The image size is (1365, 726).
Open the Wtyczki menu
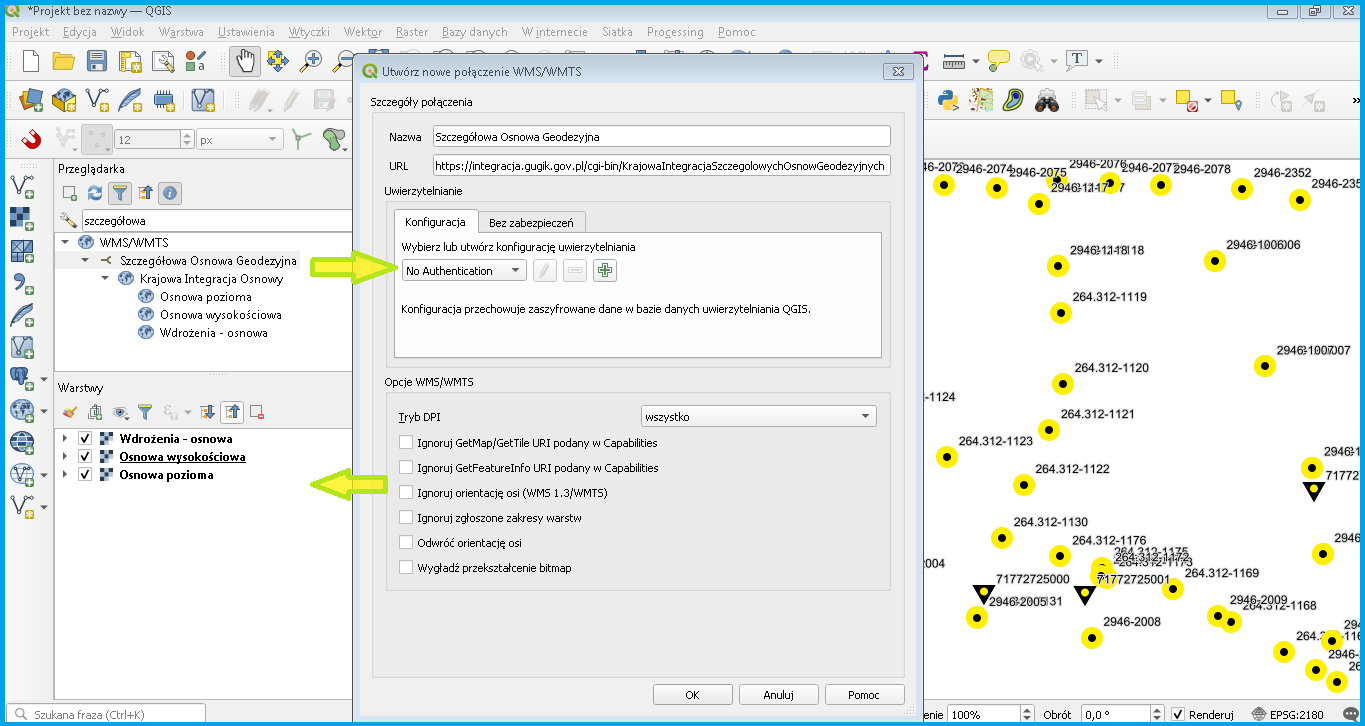pyautogui.click(x=309, y=32)
